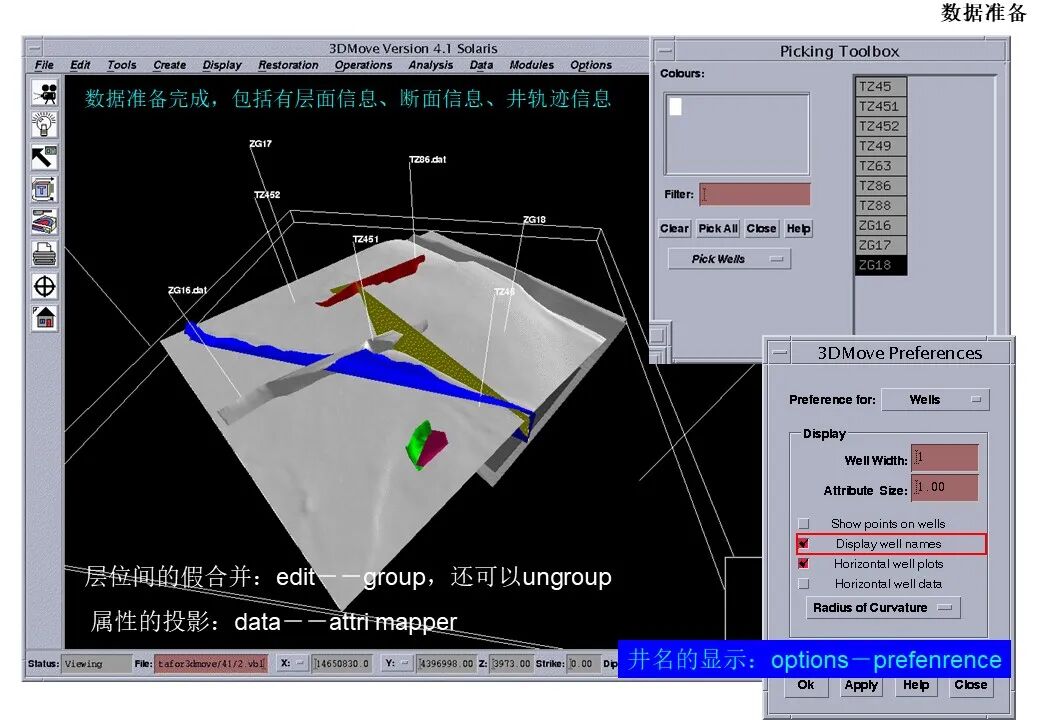The height and width of the screenshot is (720, 1040).
Task: Open the layered surface section tool
Action: (x=44, y=222)
